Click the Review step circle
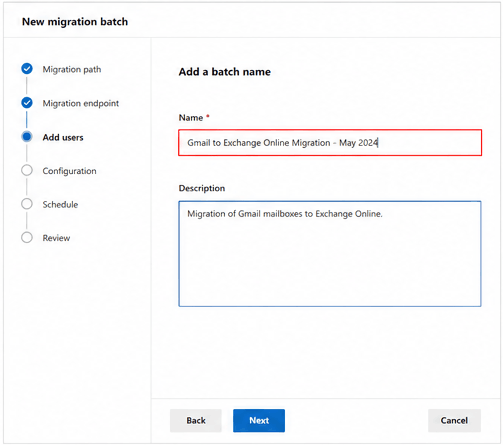 pyautogui.click(x=27, y=238)
